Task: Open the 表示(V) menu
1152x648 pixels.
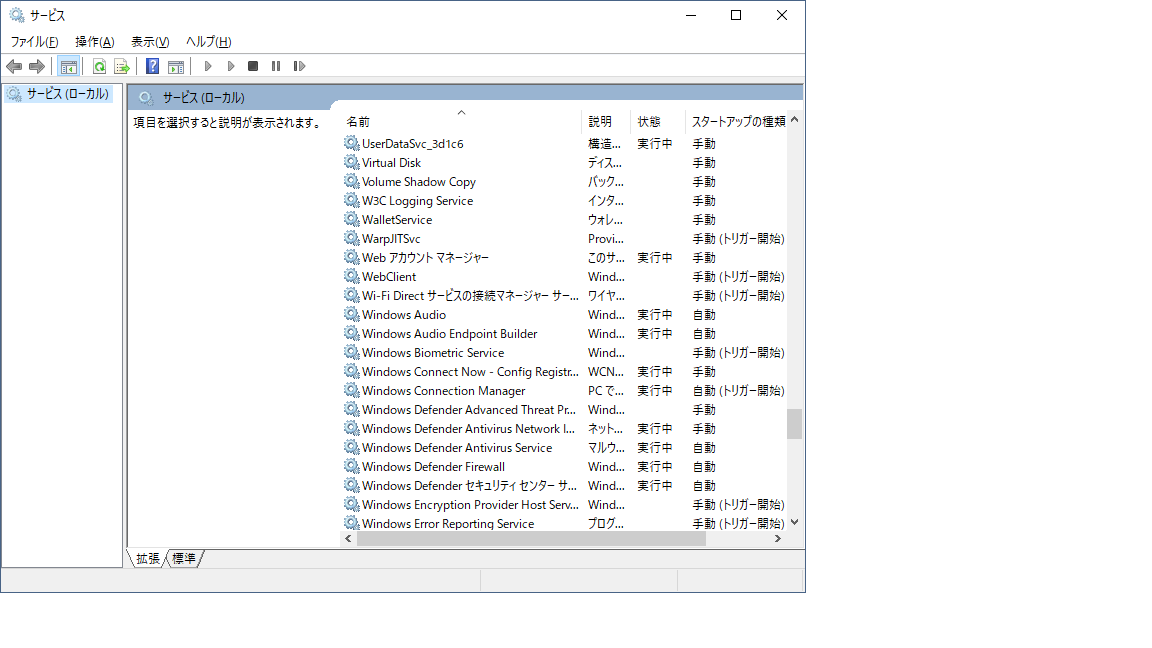Action: tap(150, 42)
